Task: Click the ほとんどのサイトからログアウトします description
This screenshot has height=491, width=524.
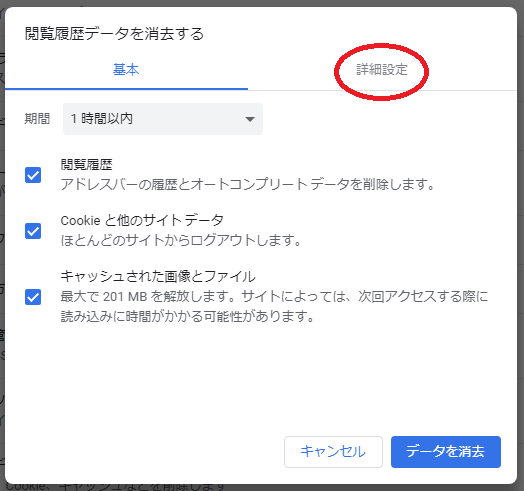Action: [x=181, y=240]
